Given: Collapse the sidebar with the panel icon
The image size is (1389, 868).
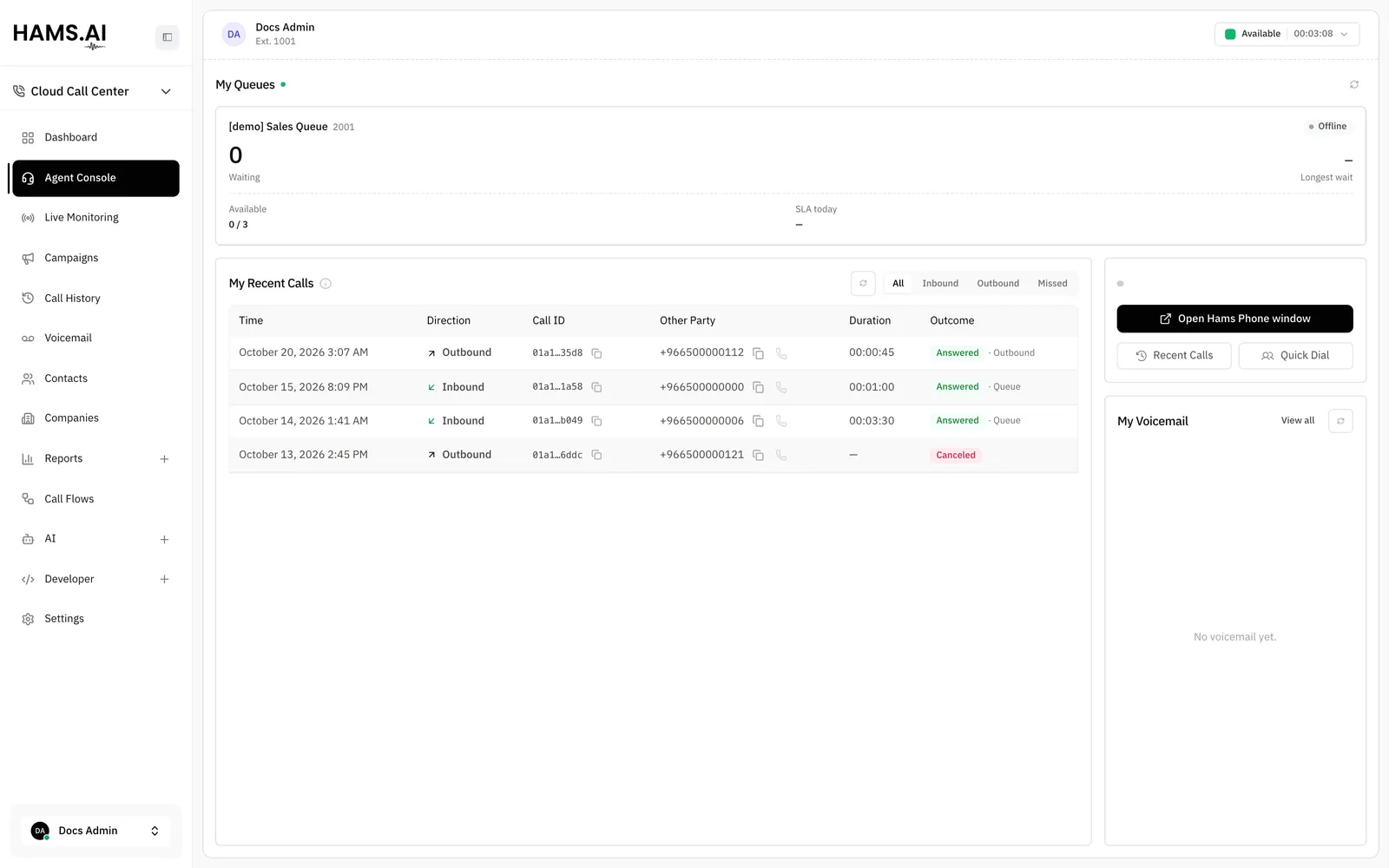Looking at the screenshot, I should point(167,37).
